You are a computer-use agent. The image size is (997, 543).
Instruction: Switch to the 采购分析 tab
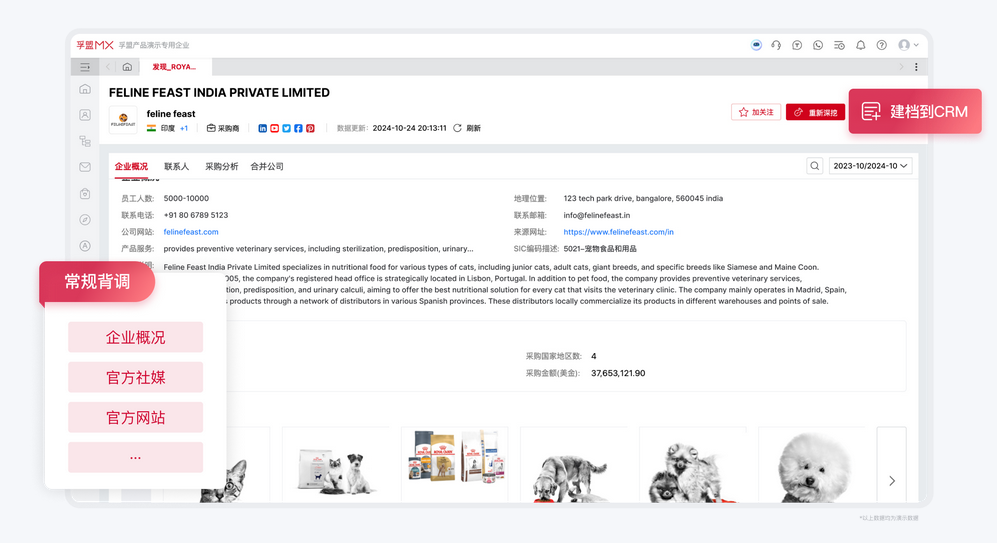coord(222,167)
